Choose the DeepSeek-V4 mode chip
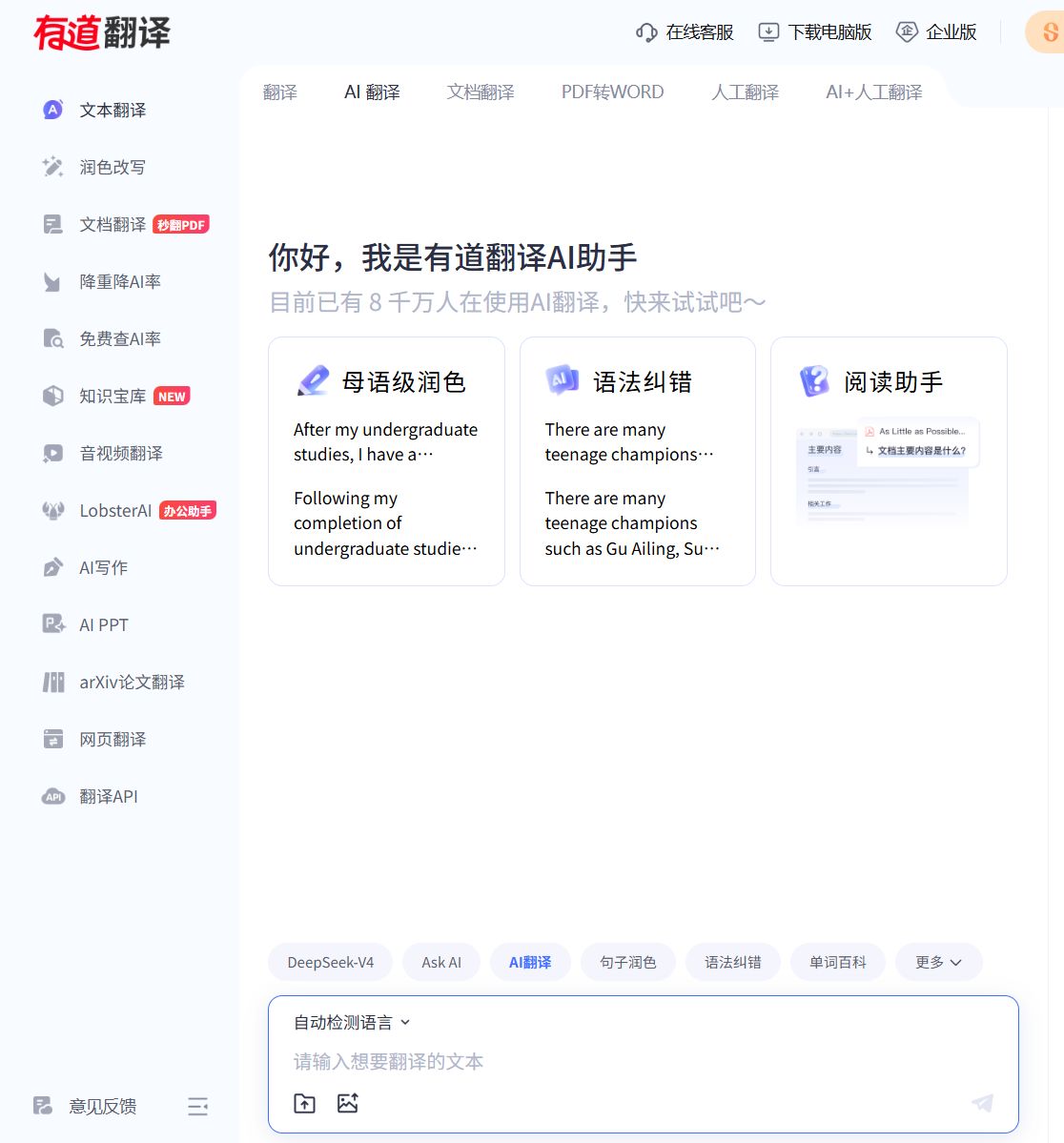The image size is (1064, 1143). point(331,962)
